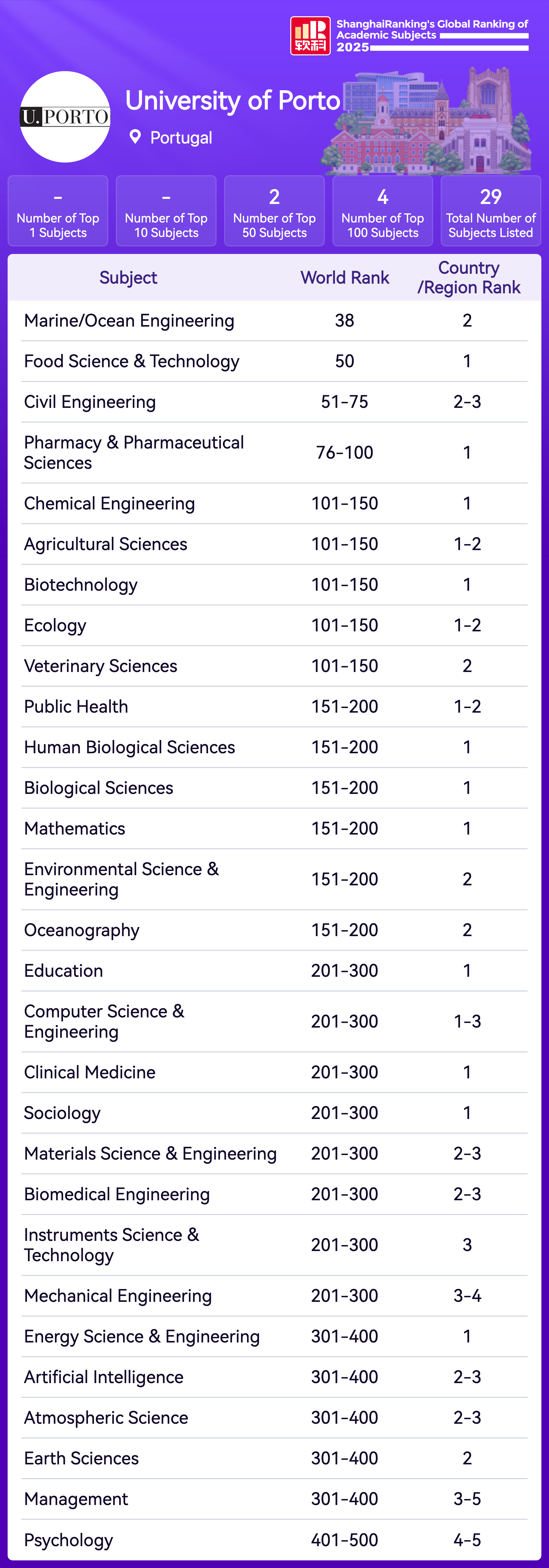Click the U.Porto circular logo
Screen dimensions: 549x1568
click(x=65, y=117)
